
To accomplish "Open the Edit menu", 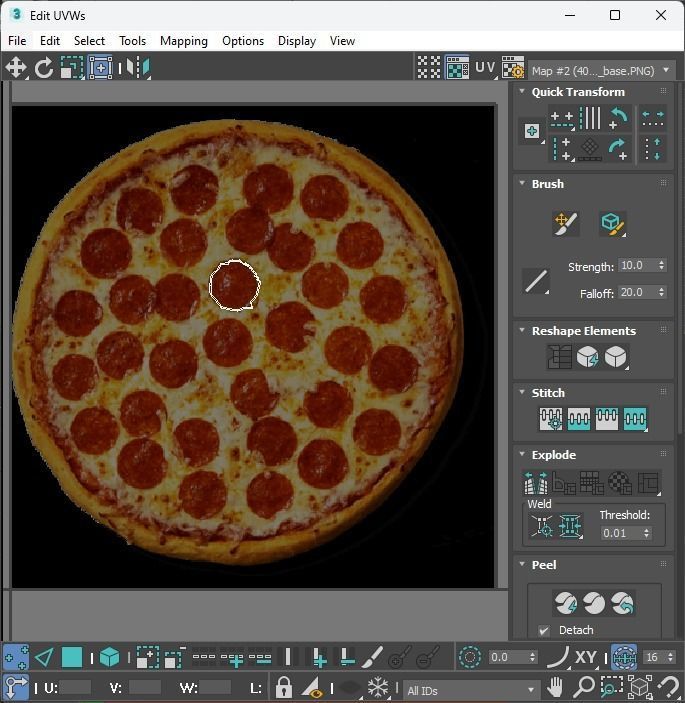I will point(50,41).
